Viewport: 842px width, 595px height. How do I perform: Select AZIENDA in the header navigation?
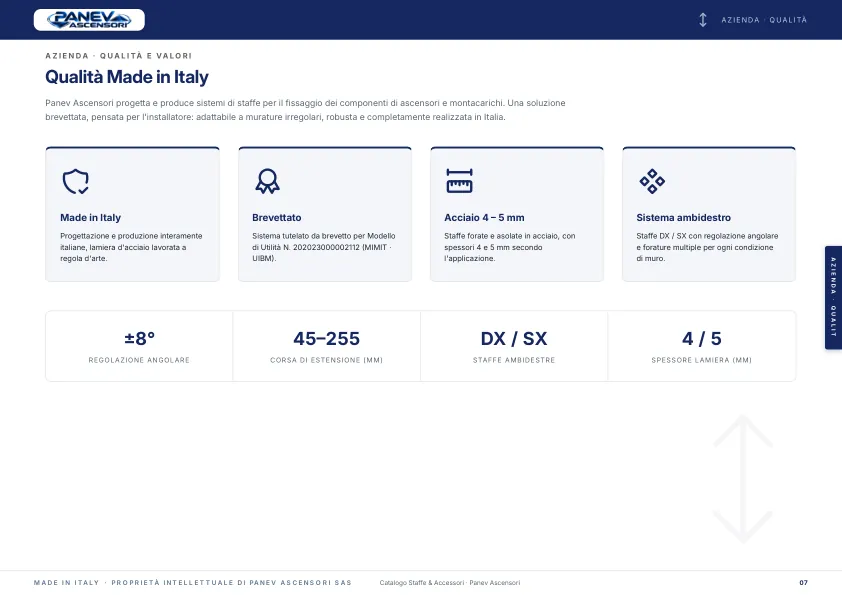point(740,20)
